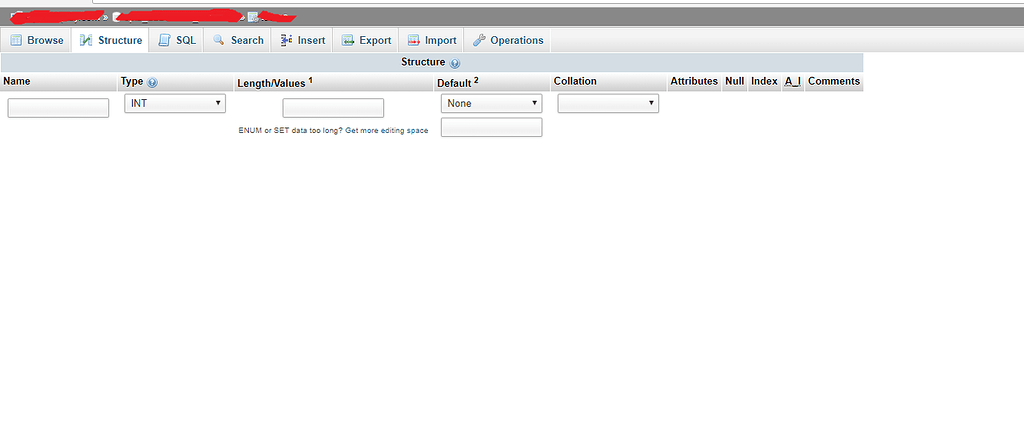The height and width of the screenshot is (428, 1024).
Task: Click the Length/Values input box
Action: point(333,108)
